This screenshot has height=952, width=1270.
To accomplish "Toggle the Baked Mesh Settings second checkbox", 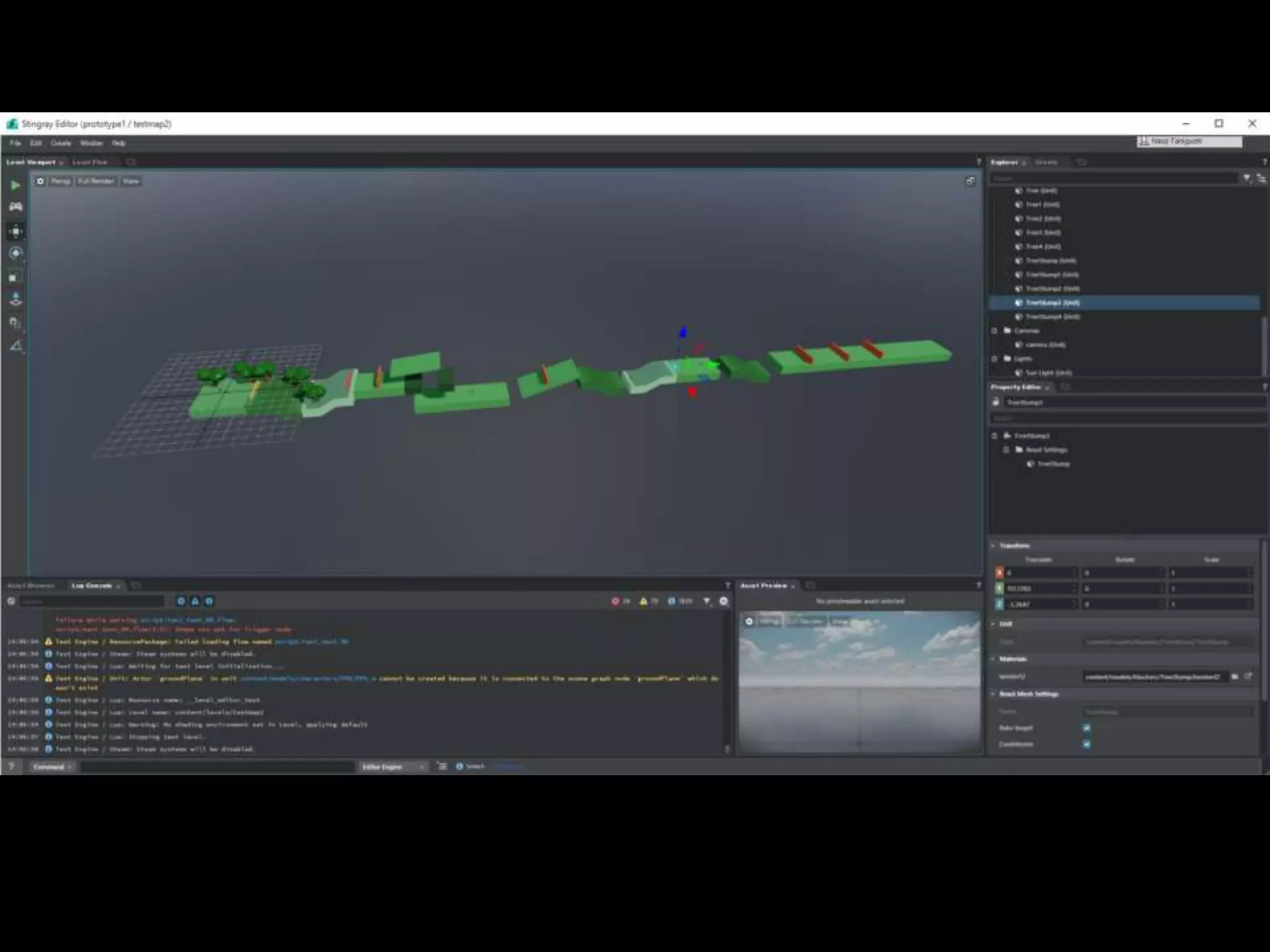I will coord(1086,744).
